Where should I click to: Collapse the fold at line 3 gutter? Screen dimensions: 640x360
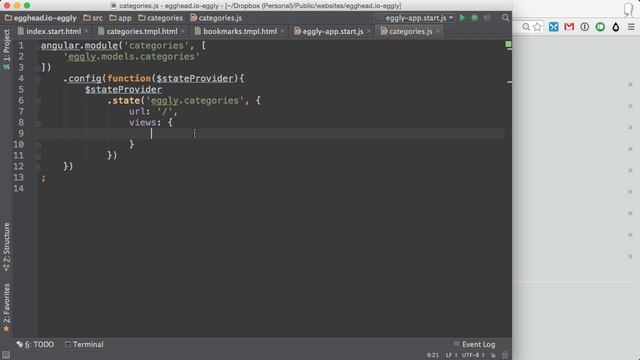(38, 68)
